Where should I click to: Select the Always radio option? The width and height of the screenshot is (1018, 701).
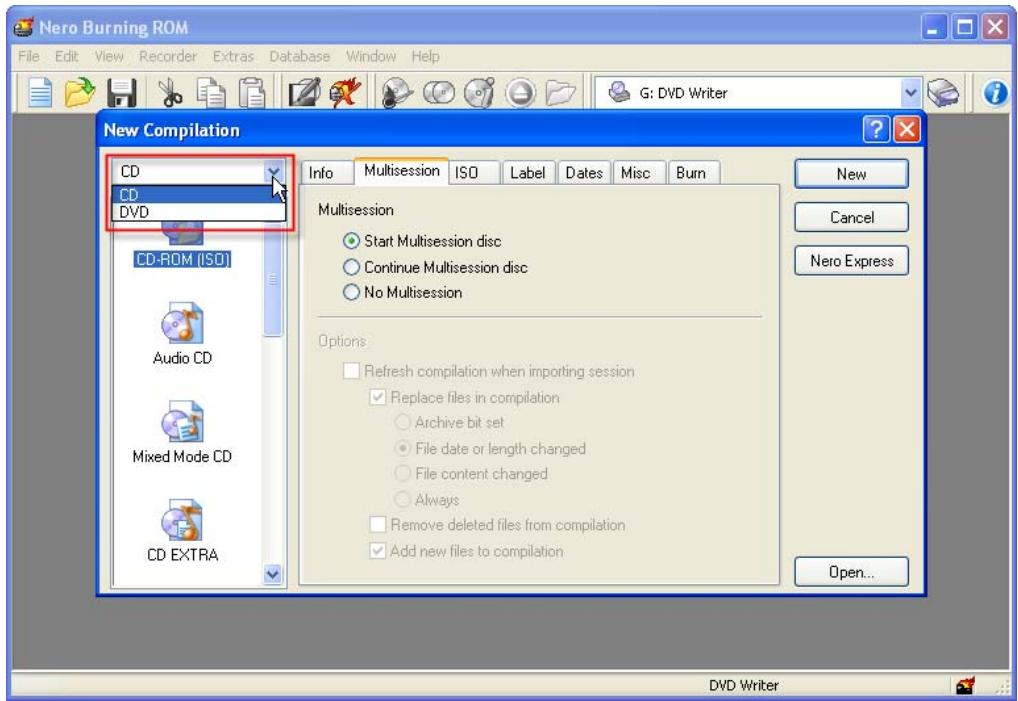click(x=403, y=500)
